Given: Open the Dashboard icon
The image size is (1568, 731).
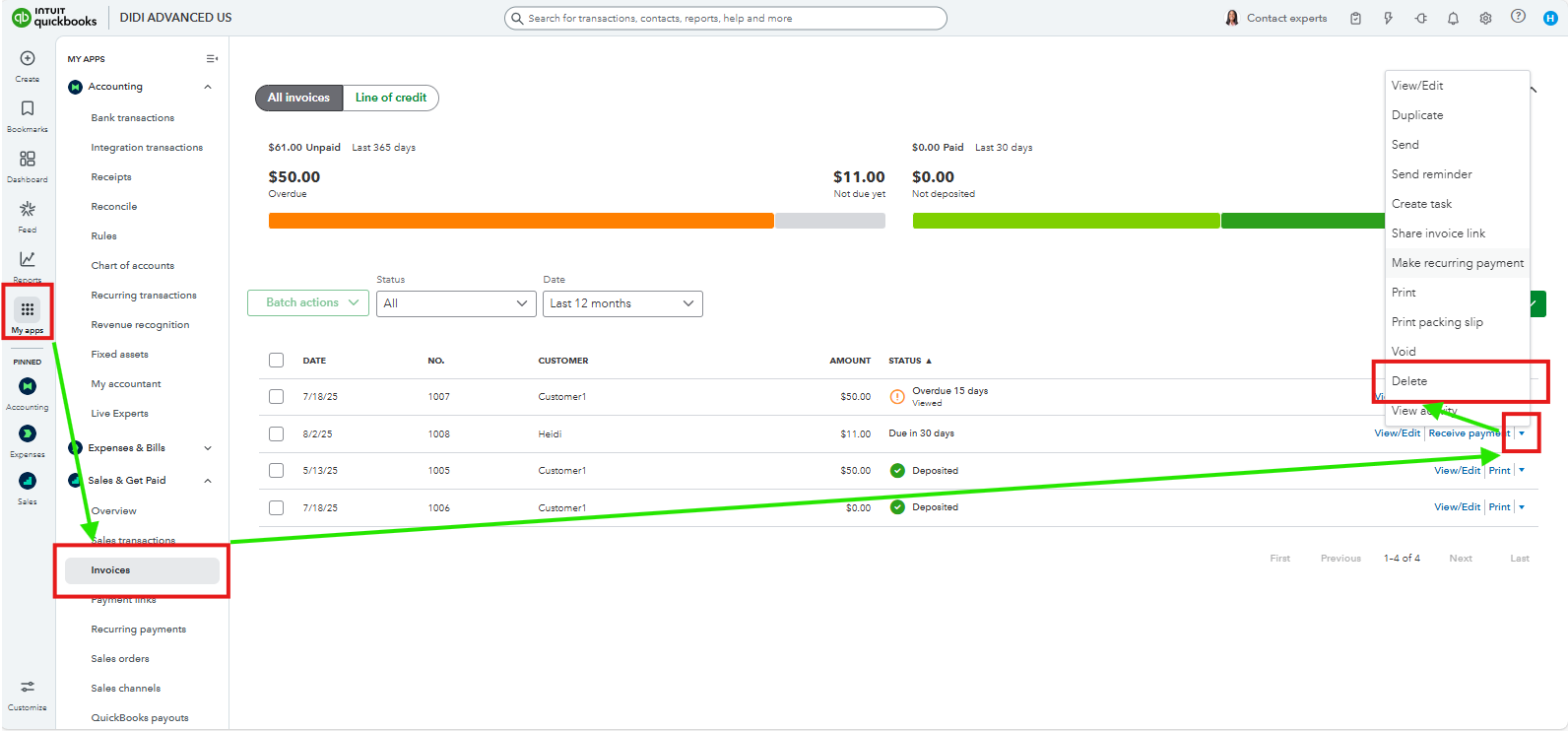Looking at the screenshot, I should click(28, 160).
